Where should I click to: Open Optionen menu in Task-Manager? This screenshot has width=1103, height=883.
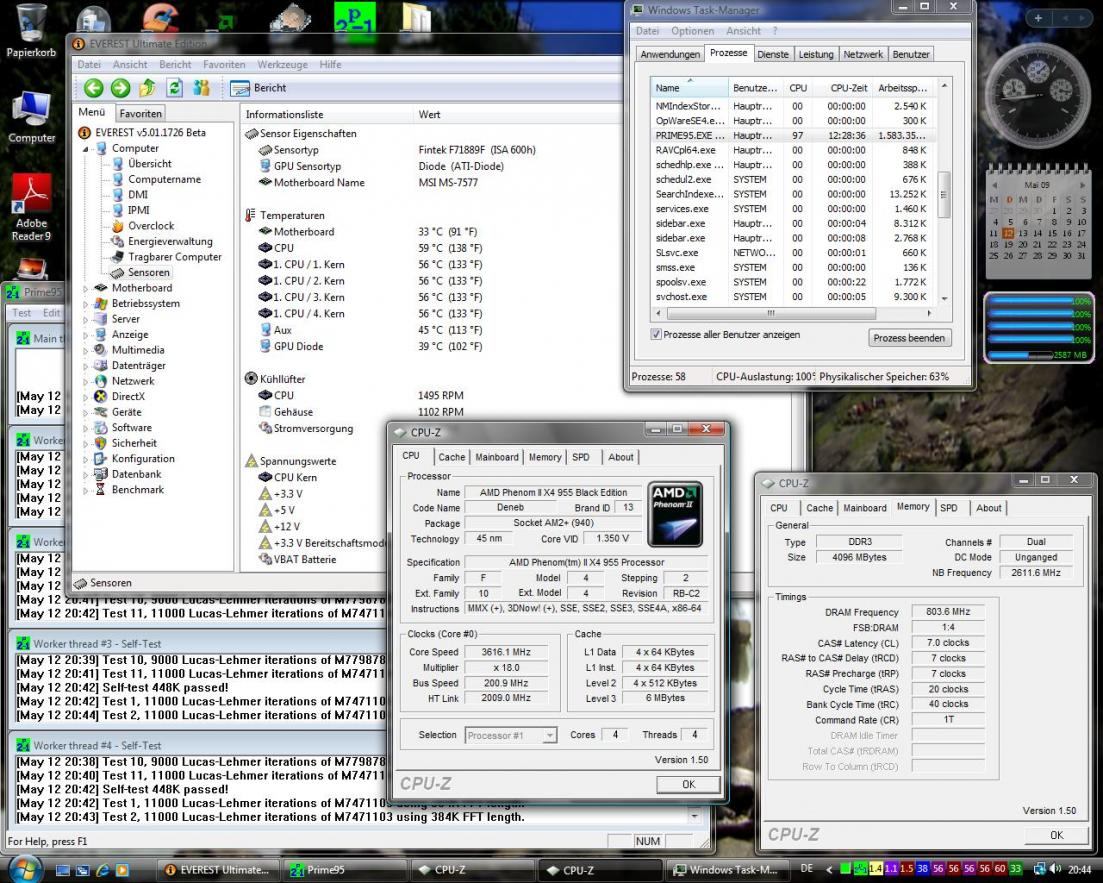point(692,31)
